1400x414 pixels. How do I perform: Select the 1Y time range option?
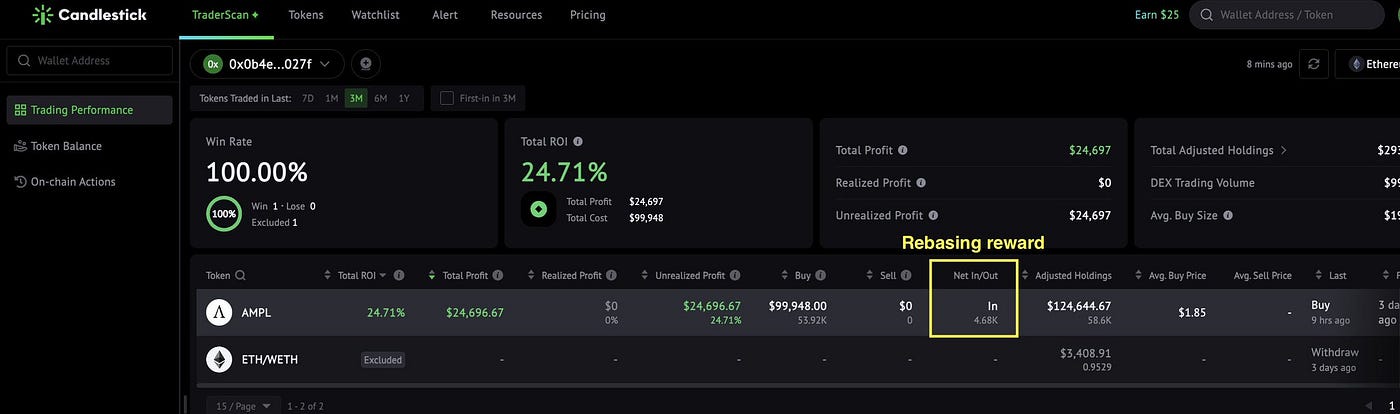click(404, 98)
